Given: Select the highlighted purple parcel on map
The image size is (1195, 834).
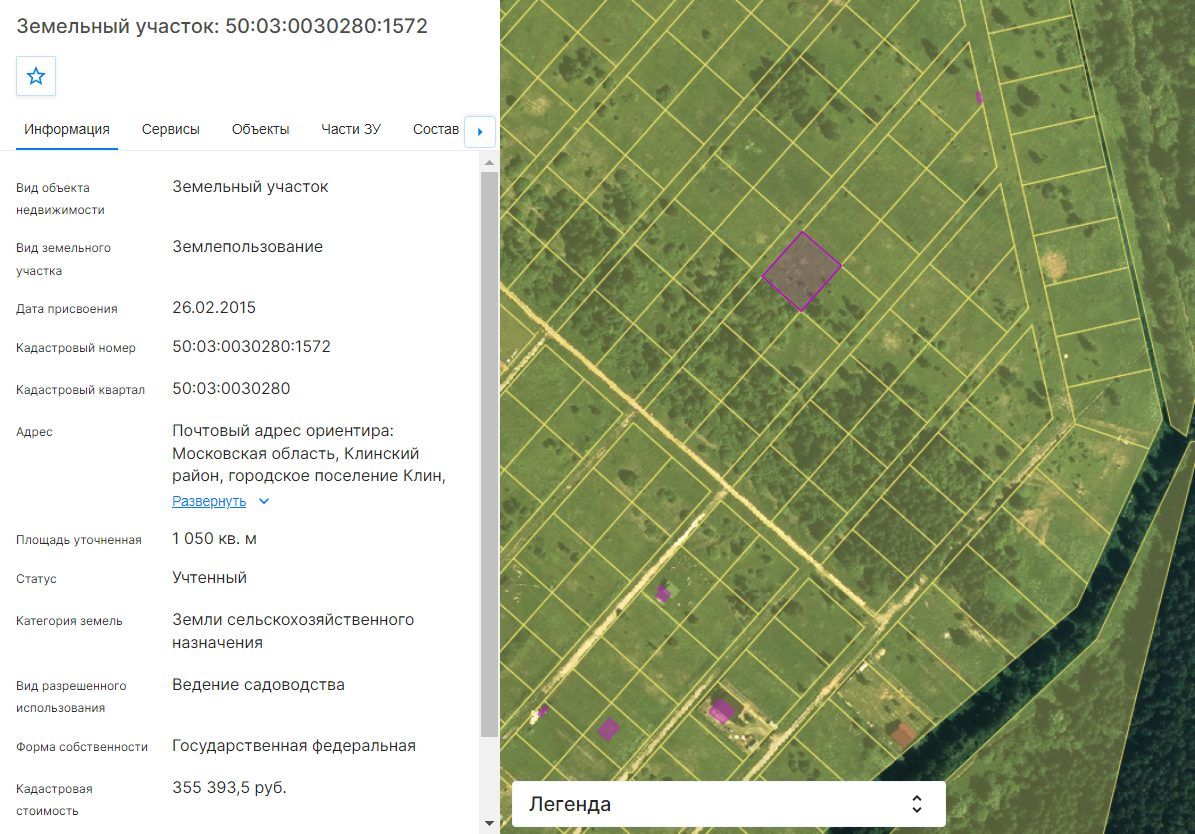Looking at the screenshot, I should click(x=801, y=271).
